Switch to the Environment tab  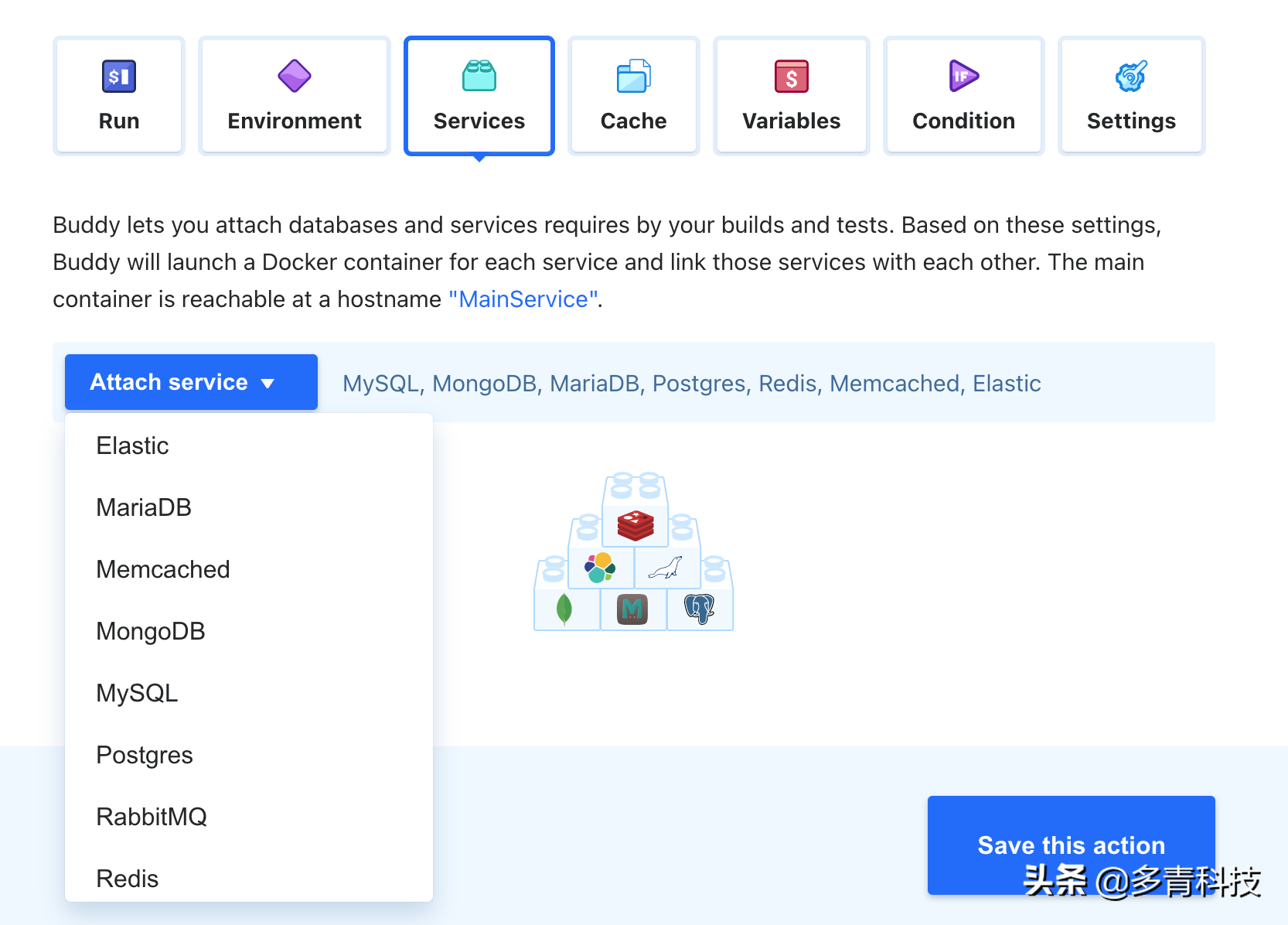coord(295,96)
